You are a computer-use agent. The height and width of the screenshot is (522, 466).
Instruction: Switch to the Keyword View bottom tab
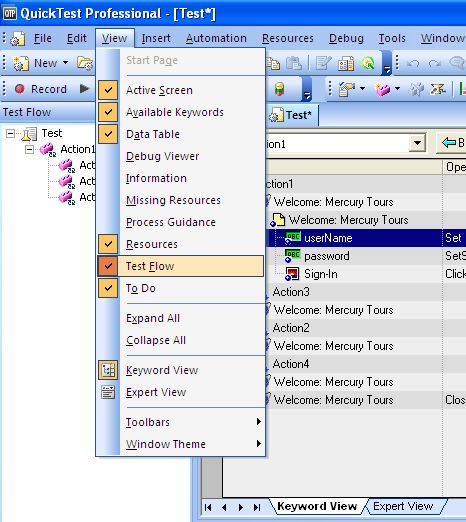click(x=317, y=506)
